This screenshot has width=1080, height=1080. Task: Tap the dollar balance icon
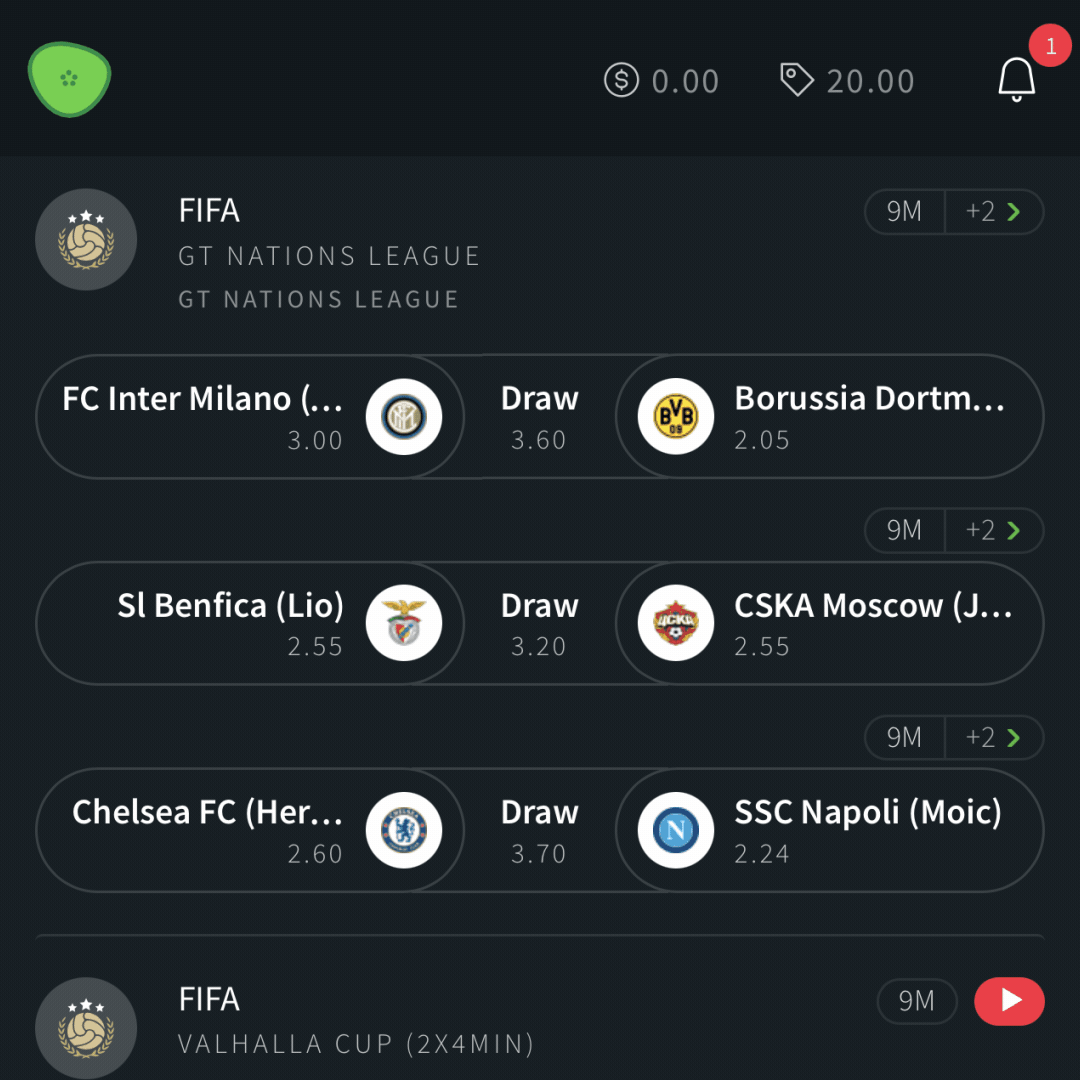tap(621, 80)
